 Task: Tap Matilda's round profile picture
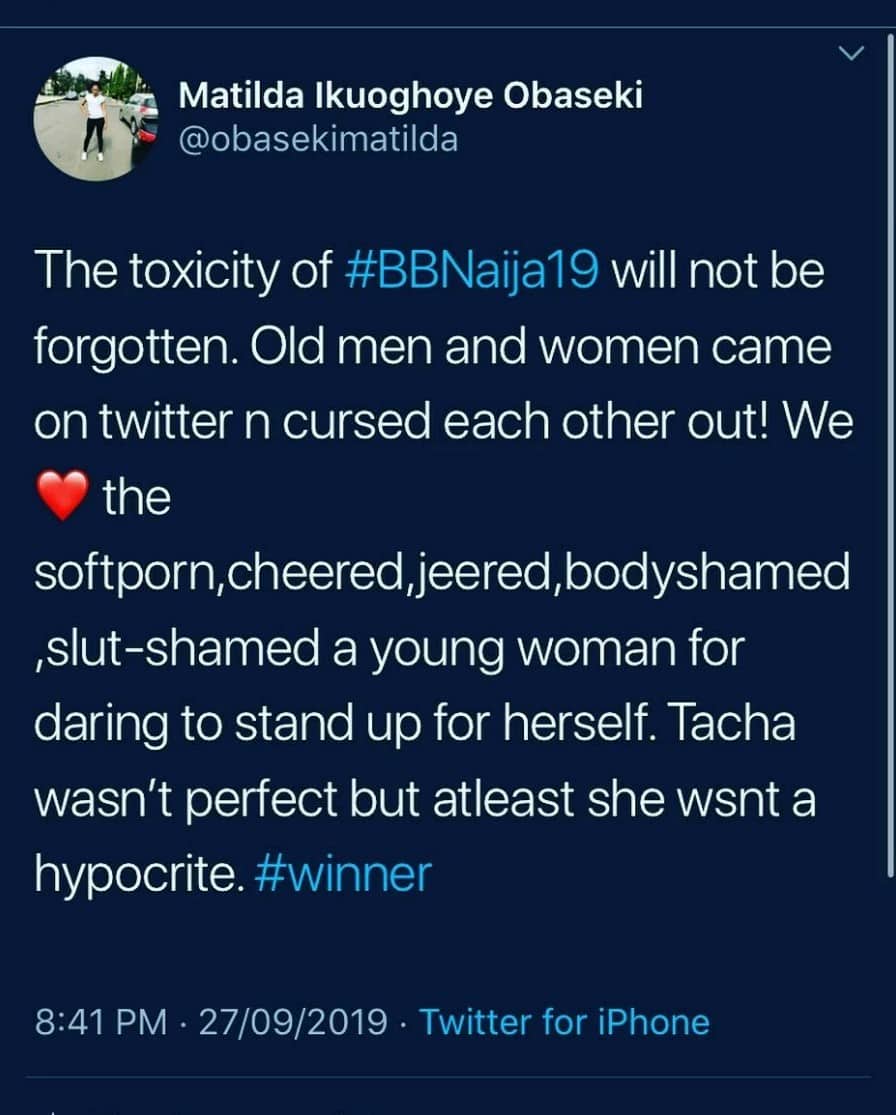(95, 118)
